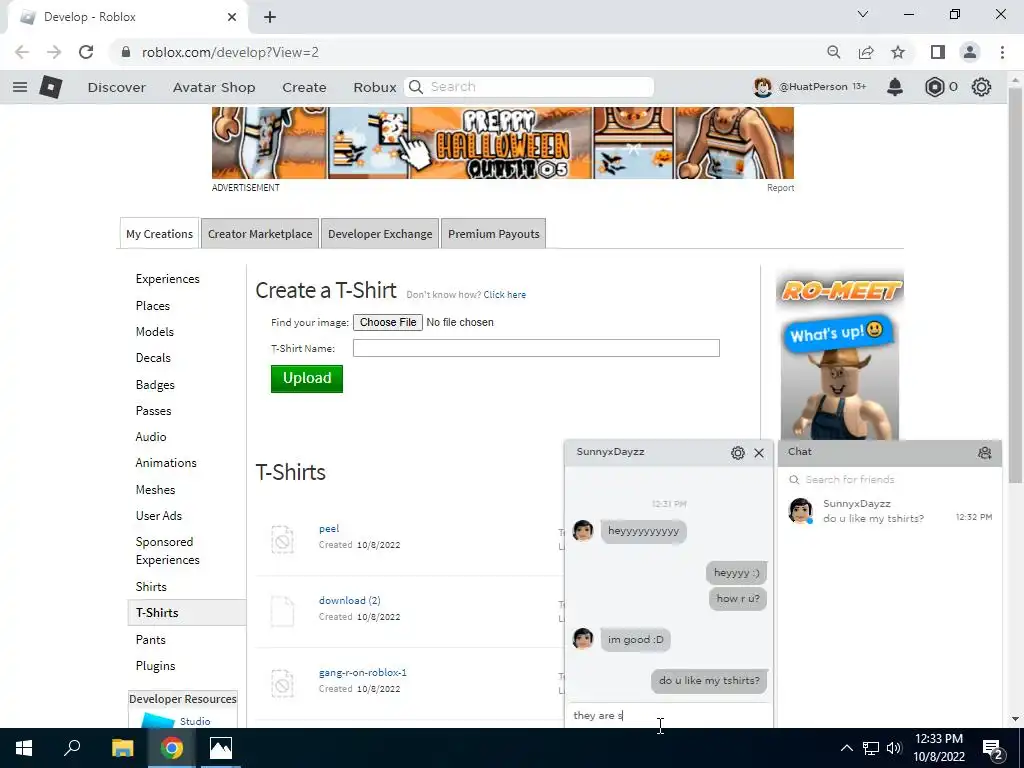Close the Develop - Roblox tab

(x=232, y=17)
